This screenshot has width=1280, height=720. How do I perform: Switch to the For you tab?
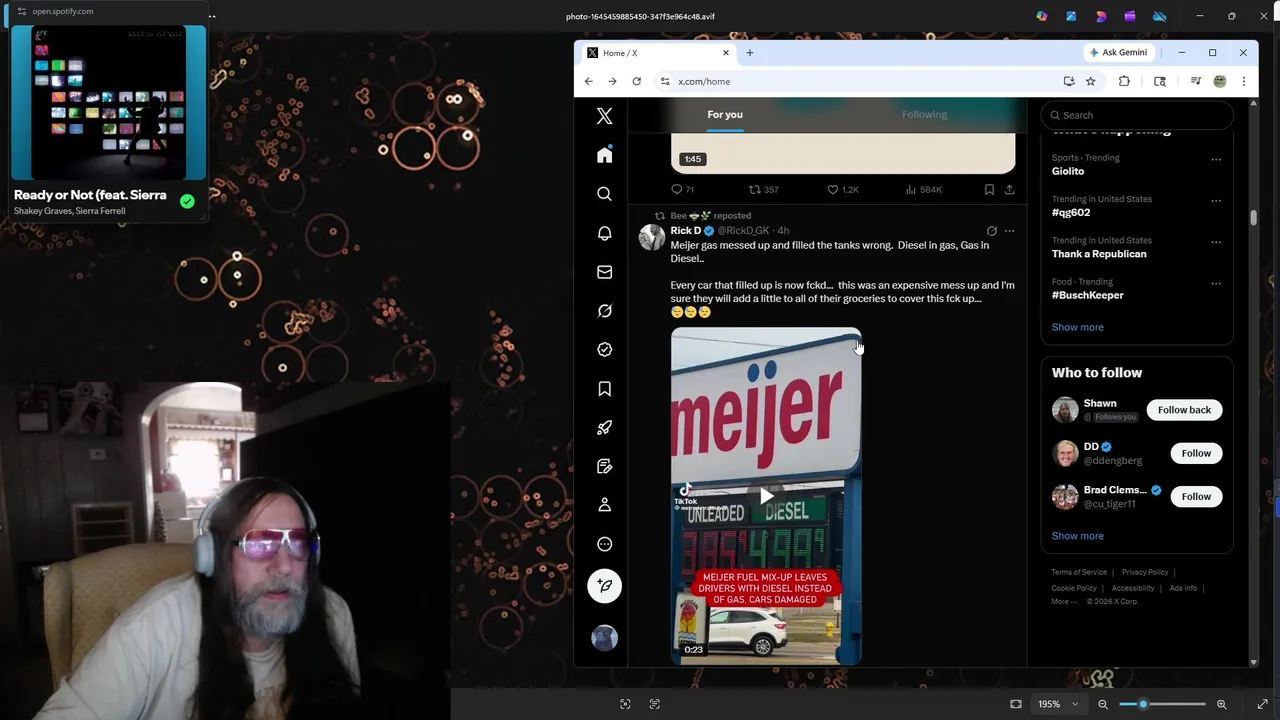click(x=725, y=114)
